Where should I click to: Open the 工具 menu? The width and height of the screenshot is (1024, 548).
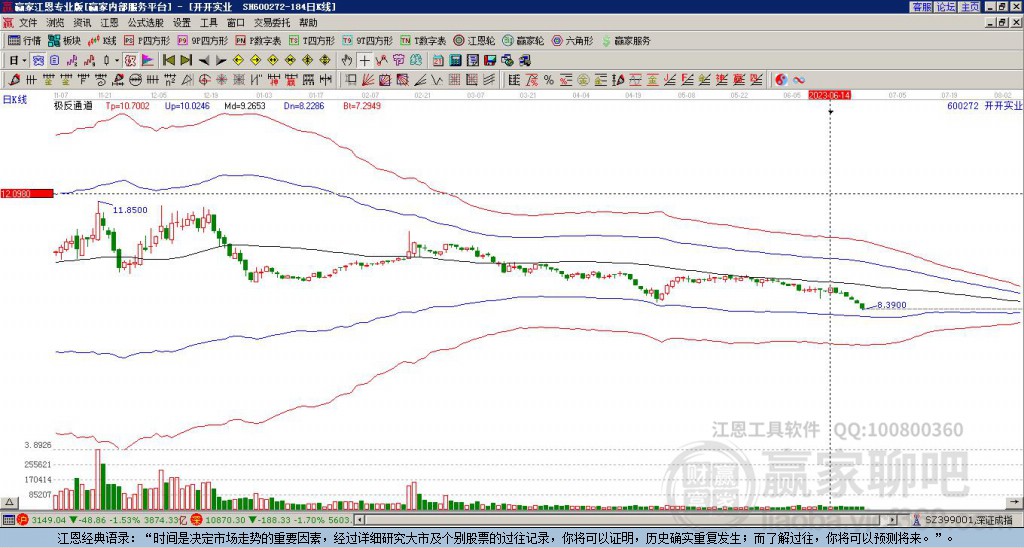coord(208,23)
